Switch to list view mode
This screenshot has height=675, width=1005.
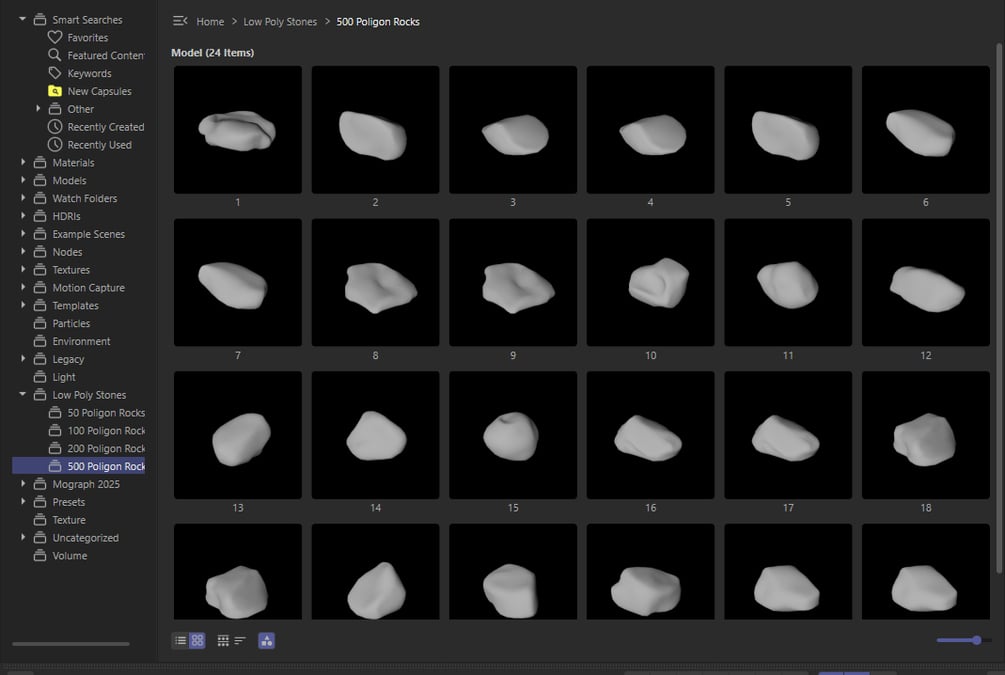pos(180,640)
